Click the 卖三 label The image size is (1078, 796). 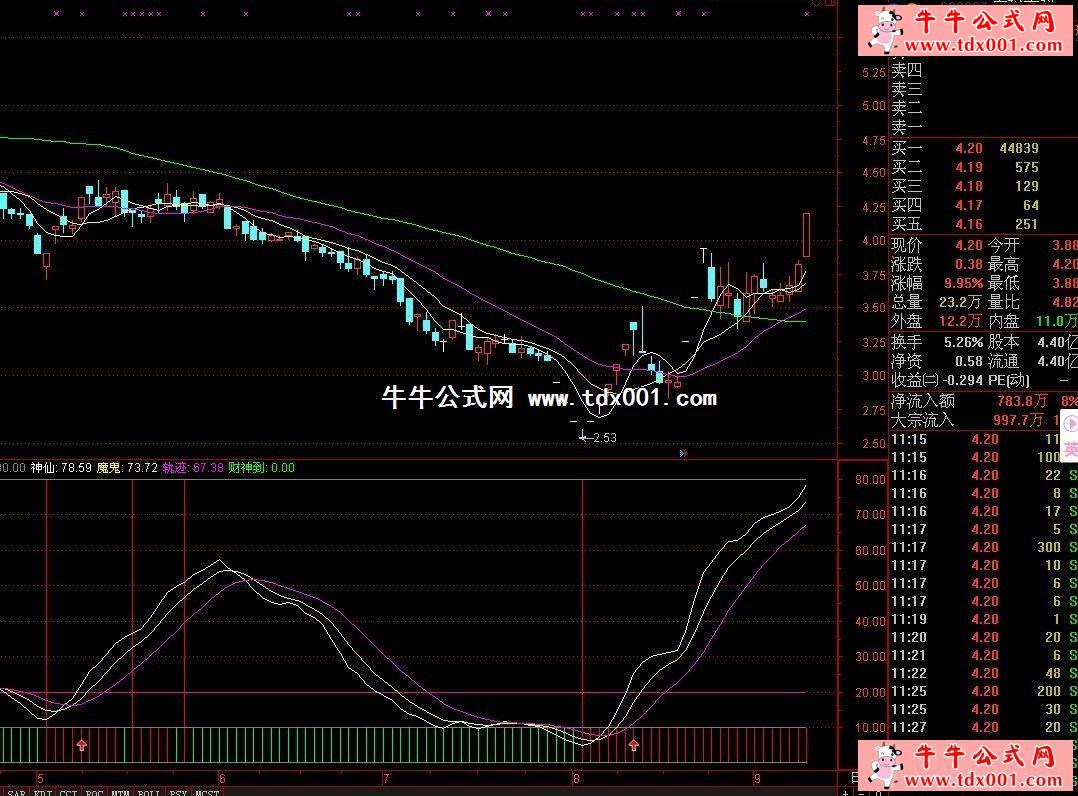tap(907, 89)
